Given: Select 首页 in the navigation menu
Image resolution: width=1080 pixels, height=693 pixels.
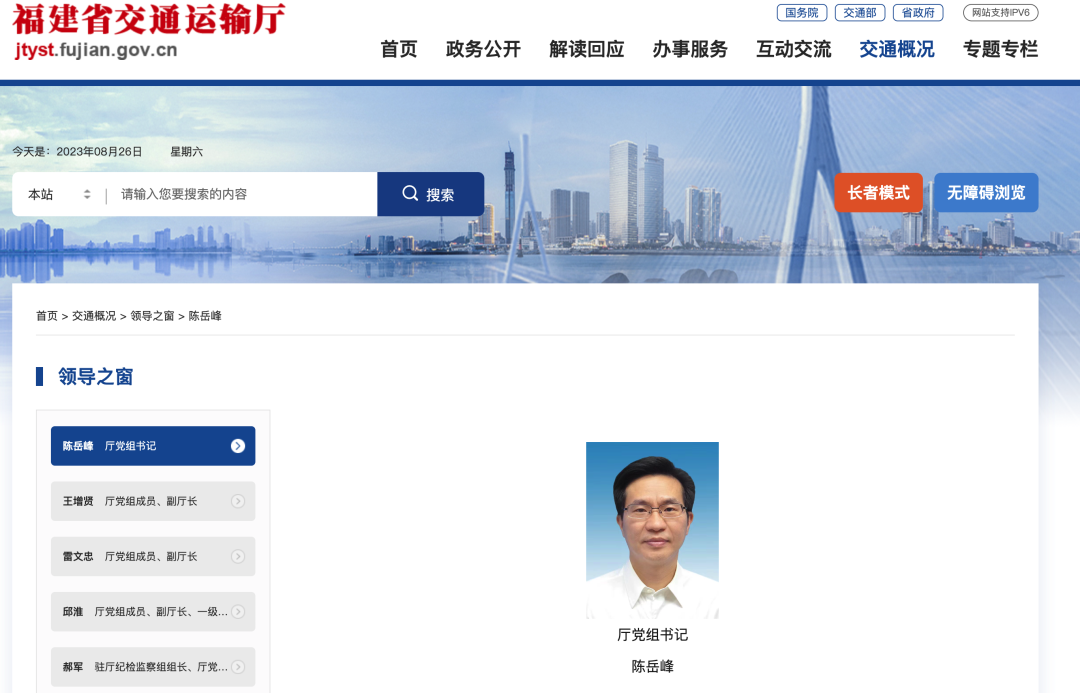Looking at the screenshot, I should pyautogui.click(x=398, y=49).
